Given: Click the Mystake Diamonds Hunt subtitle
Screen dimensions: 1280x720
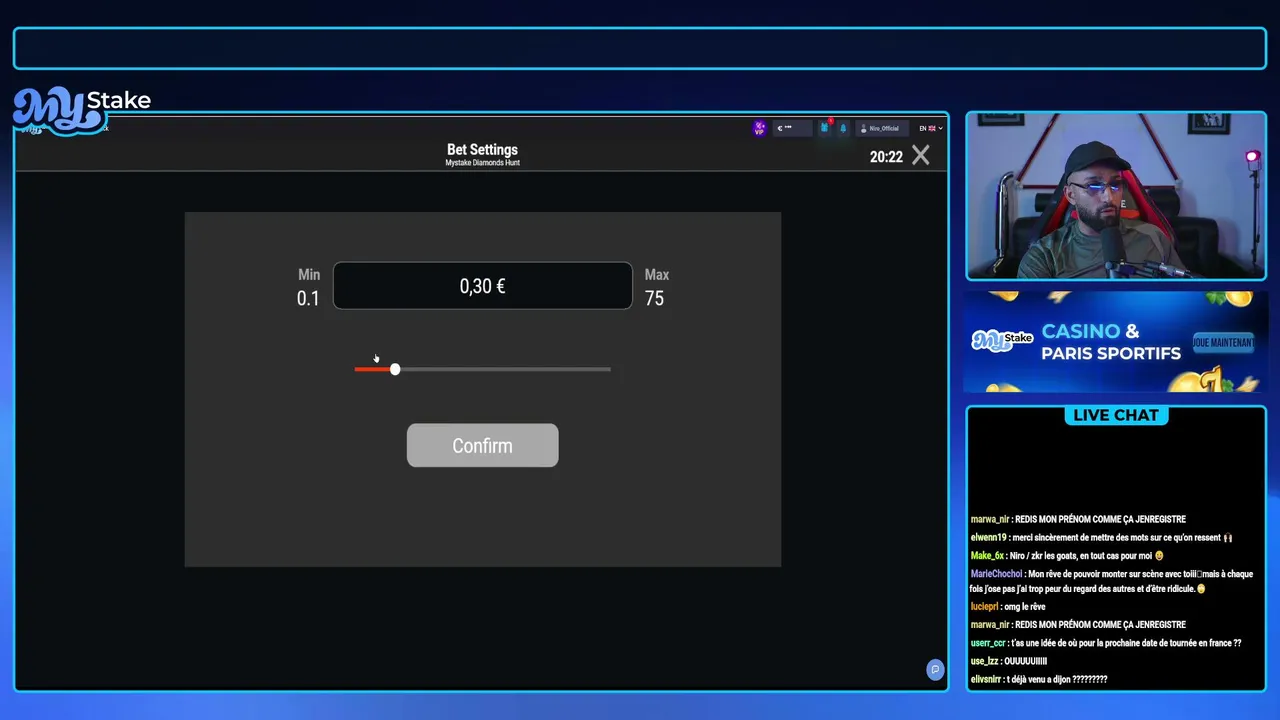Looking at the screenshot, I should [x=482, y=163].
